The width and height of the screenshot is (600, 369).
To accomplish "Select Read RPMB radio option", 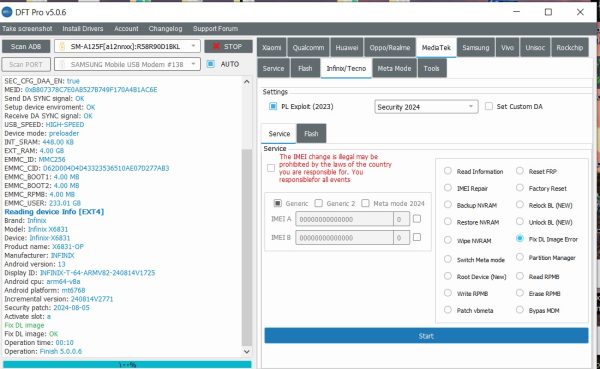I will pyautogui.click(x=519, y=276).
